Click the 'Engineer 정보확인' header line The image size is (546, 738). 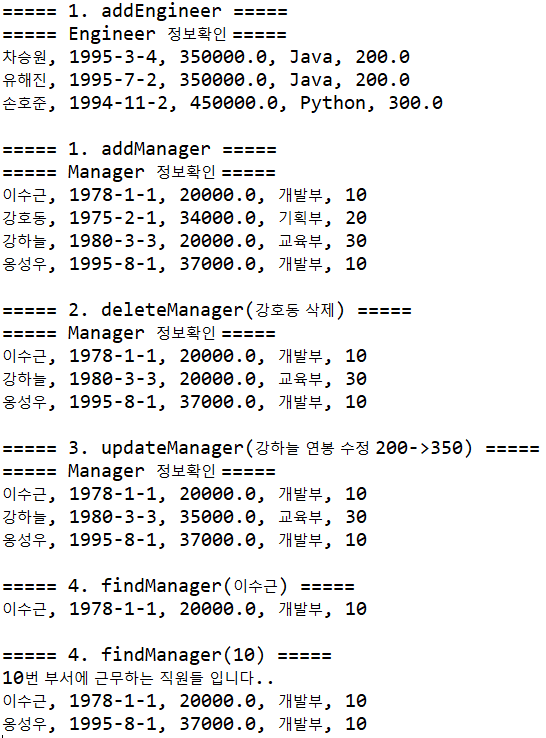145,34
